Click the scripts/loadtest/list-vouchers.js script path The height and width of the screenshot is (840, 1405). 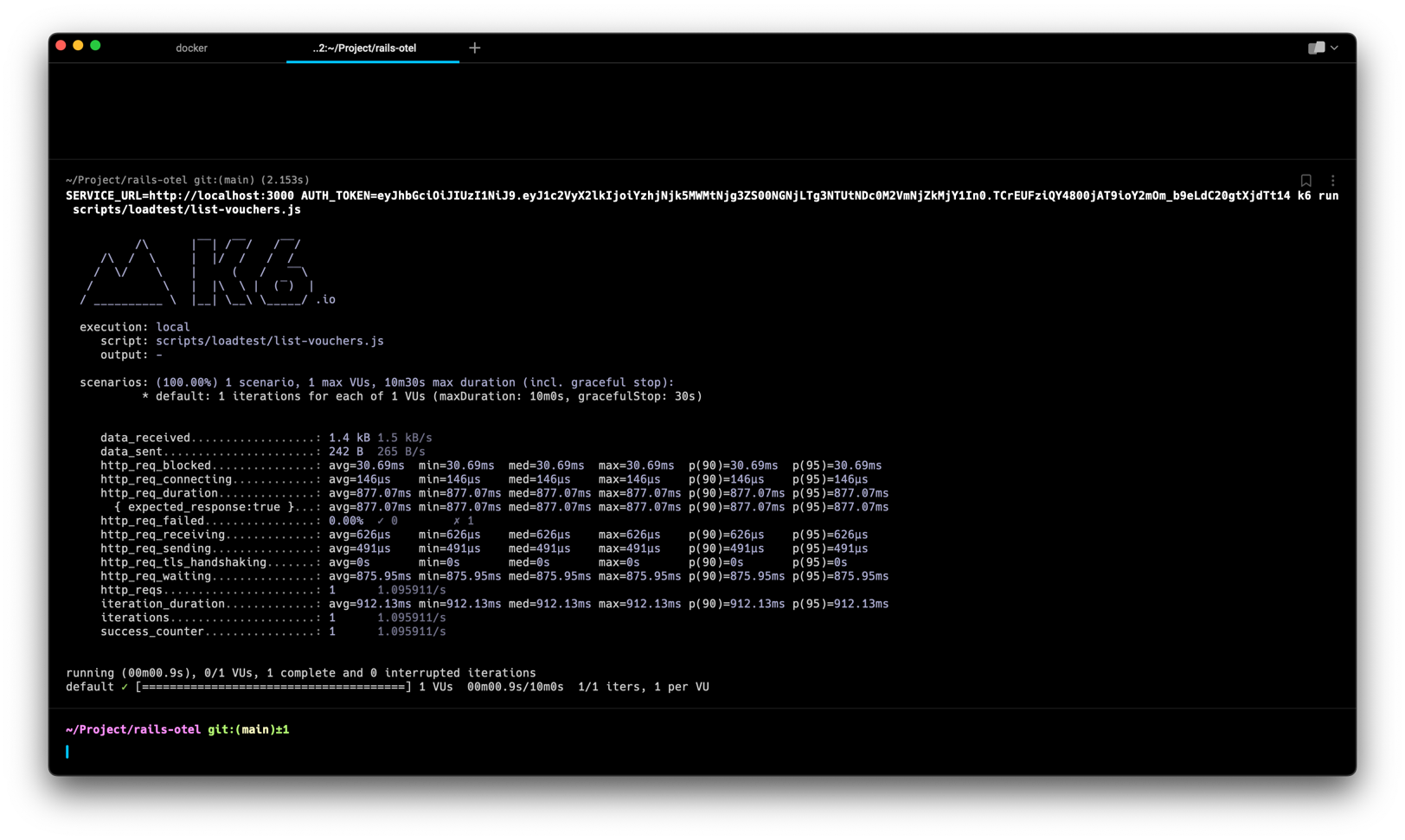tap(269, 340)
